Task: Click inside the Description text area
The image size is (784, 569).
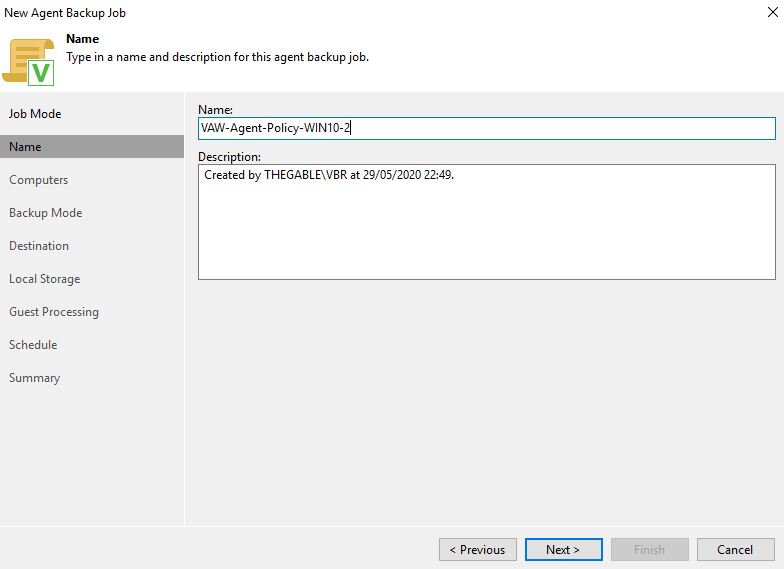Action: point(486,222)
